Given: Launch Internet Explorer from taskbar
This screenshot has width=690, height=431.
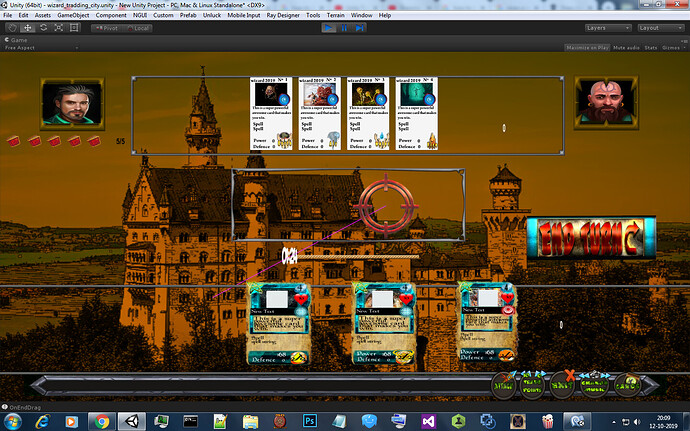Looking at the screenshot, I should 43,422.
